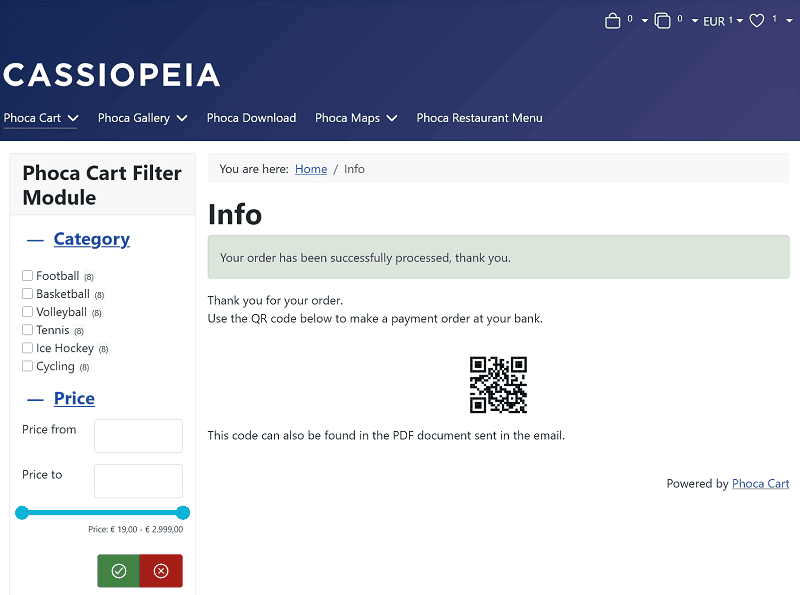Check the Football category checkbox
This screenshot has height=595, width=800.
pos(28,276)
